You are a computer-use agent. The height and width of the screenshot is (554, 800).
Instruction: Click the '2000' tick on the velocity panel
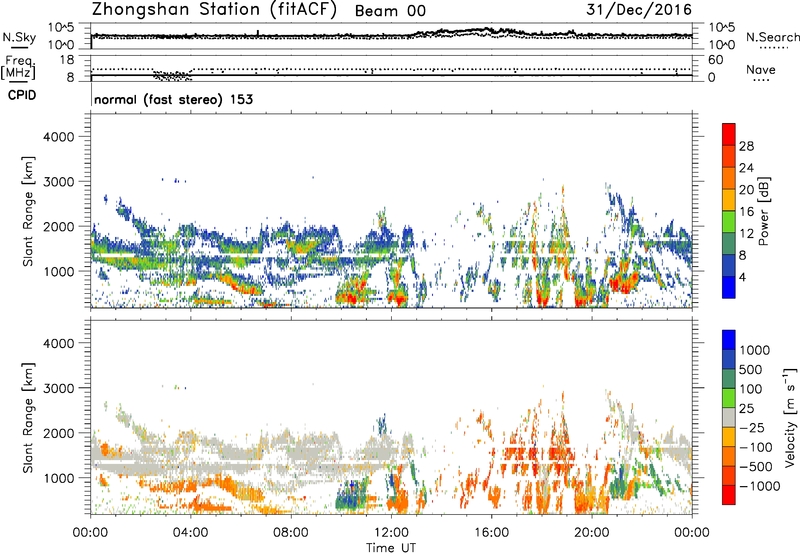click(58, 433)
